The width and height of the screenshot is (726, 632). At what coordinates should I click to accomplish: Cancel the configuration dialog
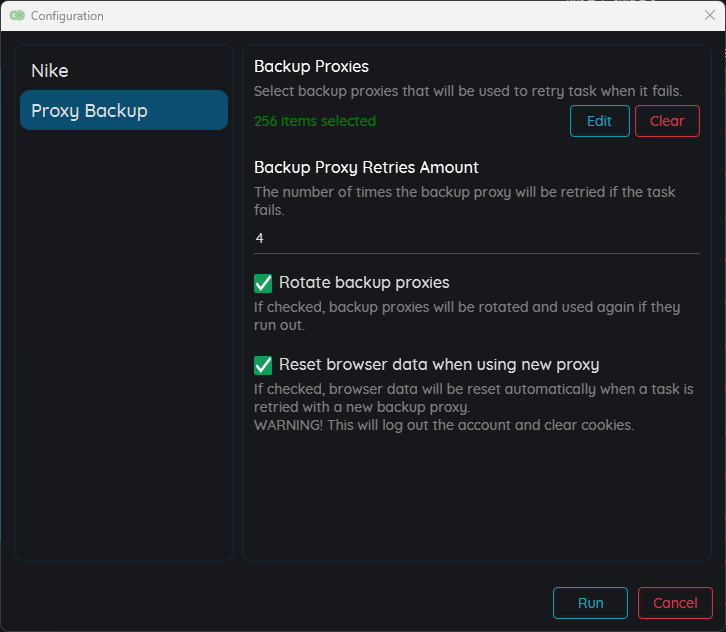tap(675, 603)
